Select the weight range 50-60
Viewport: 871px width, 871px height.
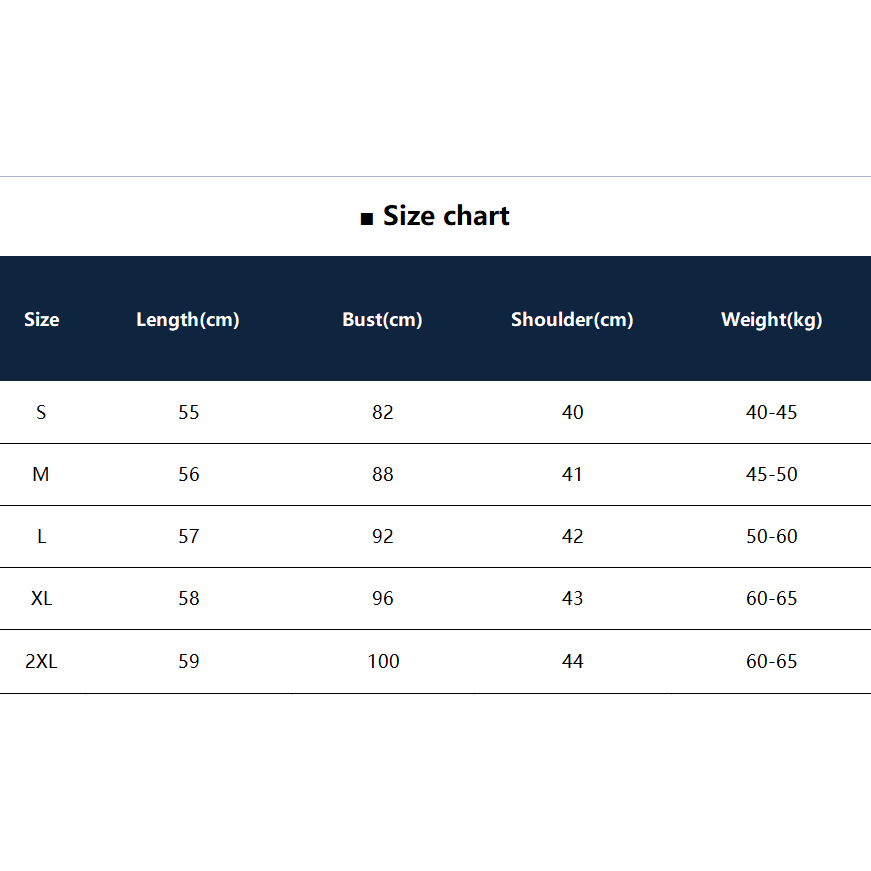(x=772, y=536)
